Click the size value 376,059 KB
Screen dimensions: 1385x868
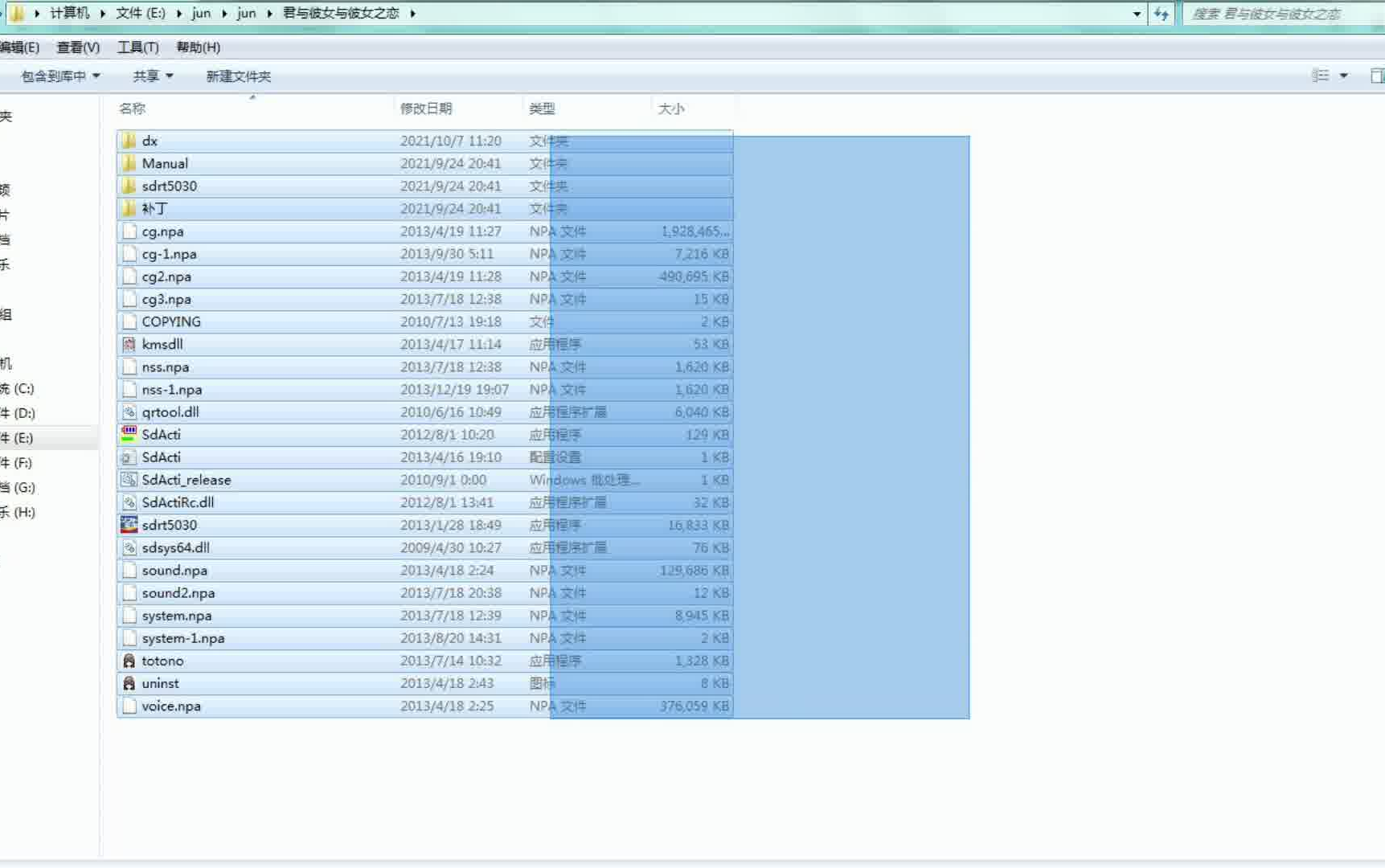click(694, 706)
